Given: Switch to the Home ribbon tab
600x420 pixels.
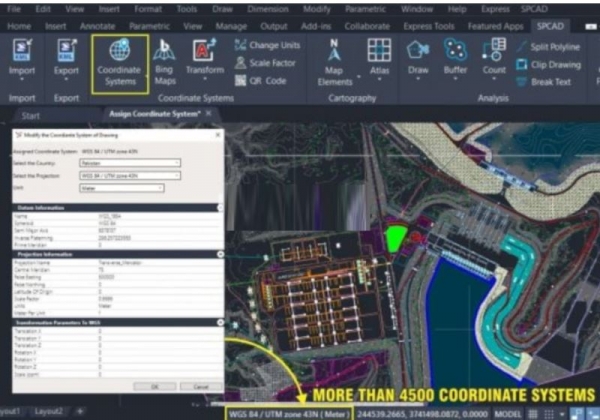Looking at the screenshot, I should click(x=19, y=26).
